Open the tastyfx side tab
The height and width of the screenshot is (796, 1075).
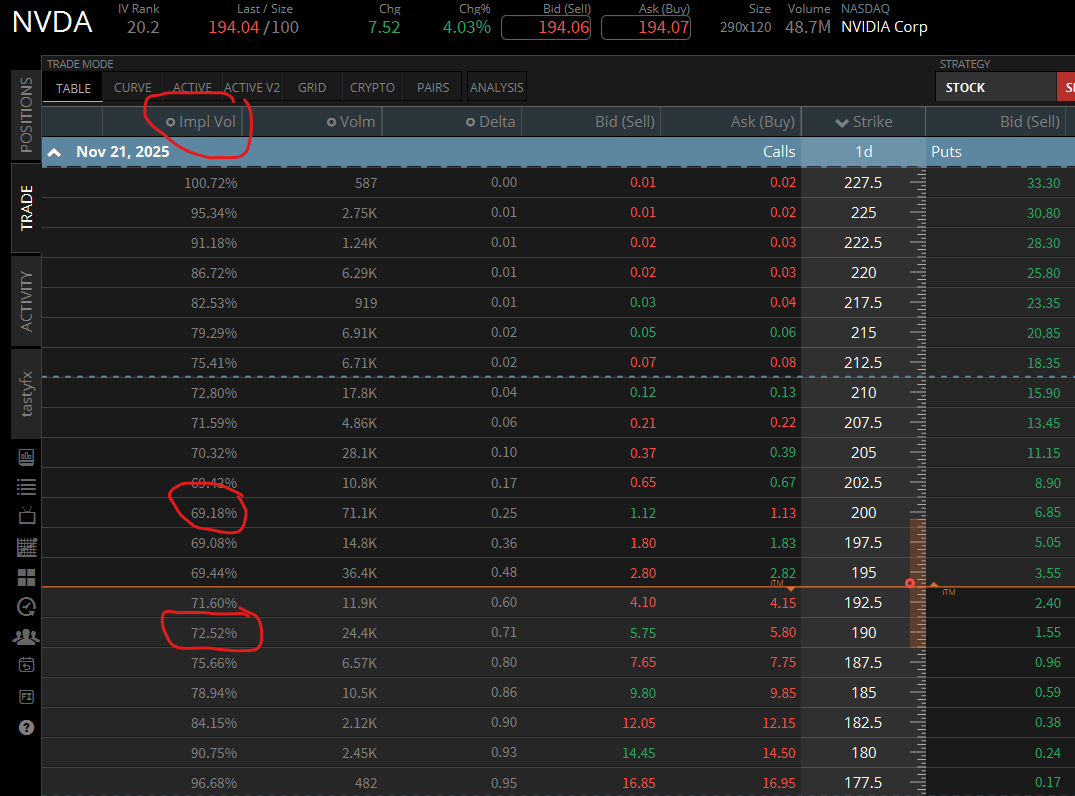pos(26,394)
